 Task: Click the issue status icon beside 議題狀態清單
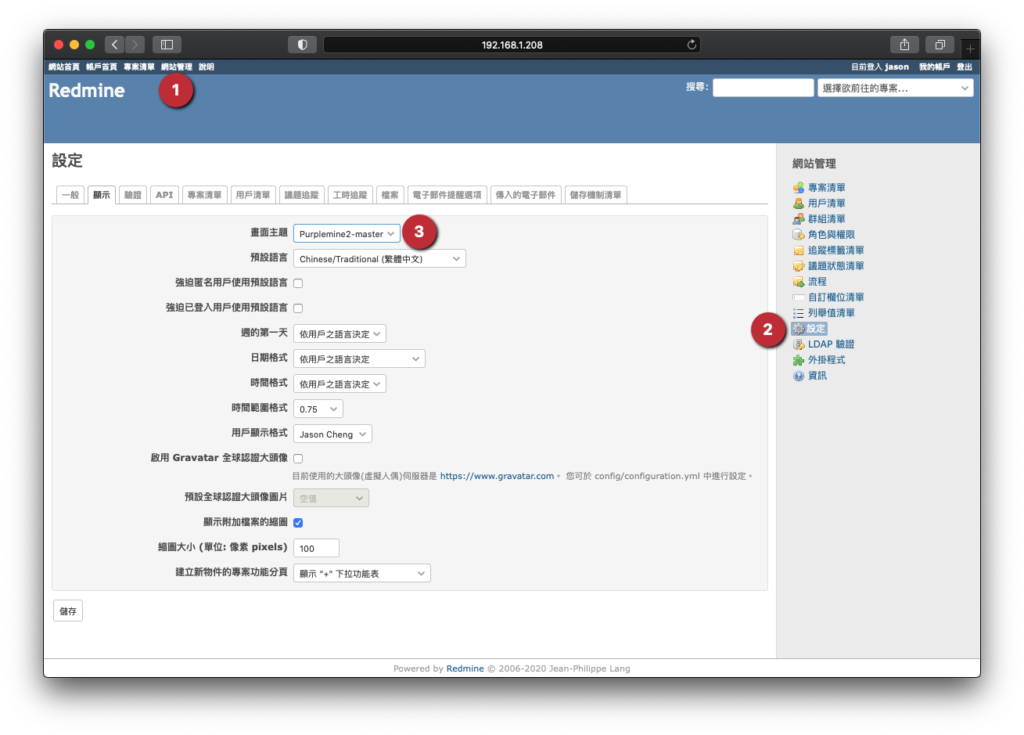click(798, 266)
